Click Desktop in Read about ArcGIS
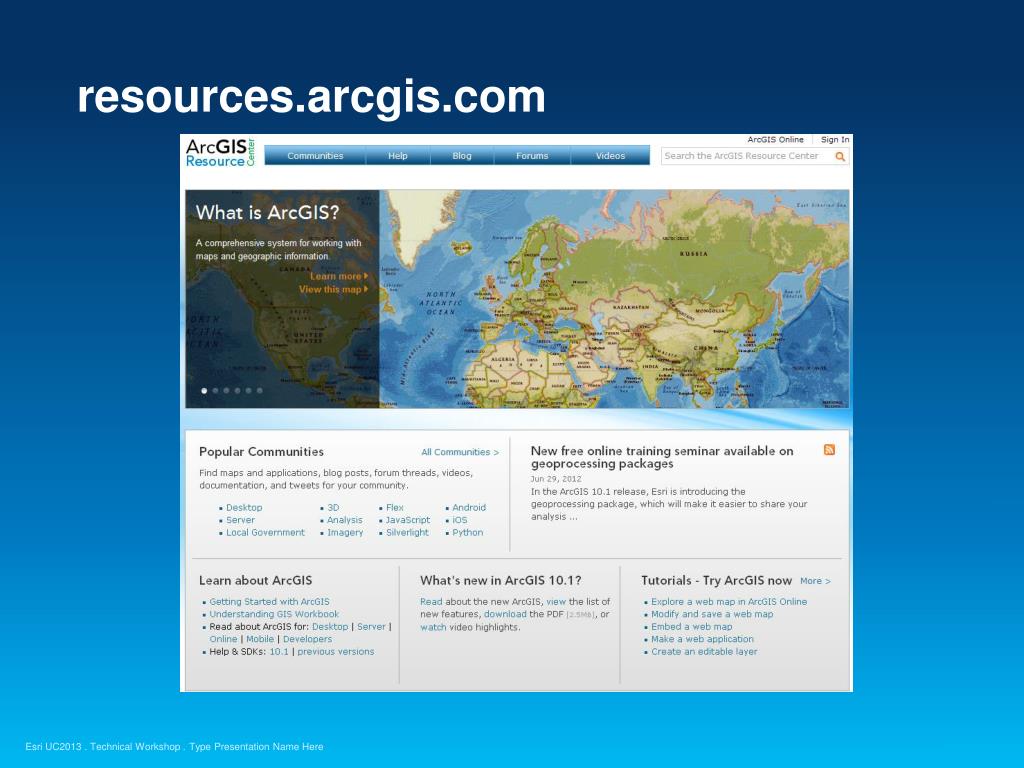1024x768 pixels. tap(330, 626)
